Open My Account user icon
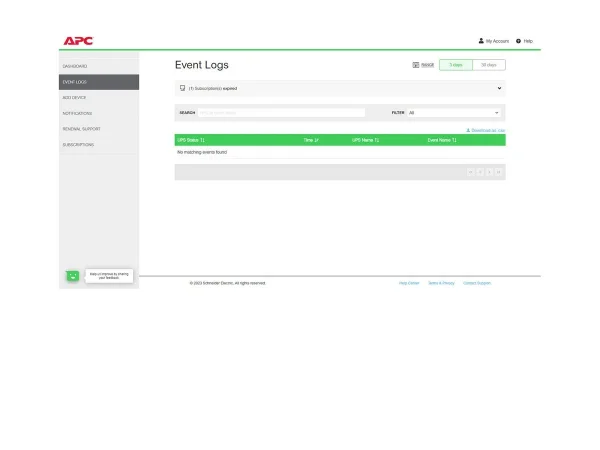600x450 pixels. 481,41
